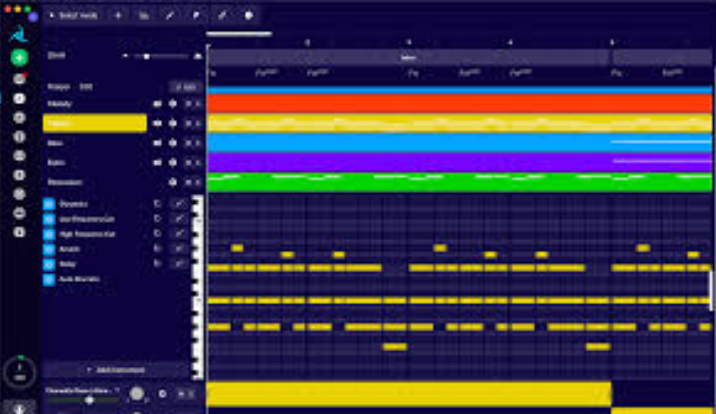716x414 pixels.
Task: Click the section block above chord labels
Action: (x=409, y=58)
